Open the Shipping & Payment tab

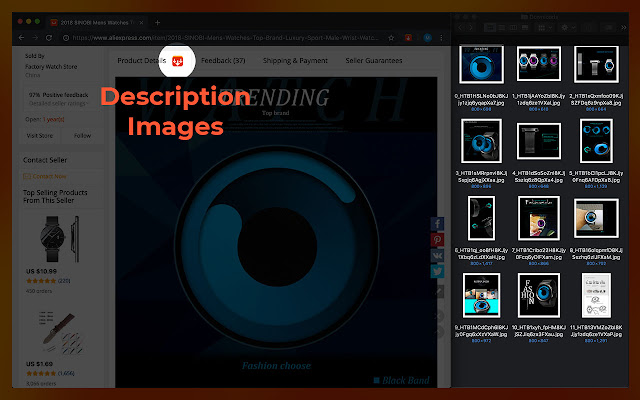295,61
